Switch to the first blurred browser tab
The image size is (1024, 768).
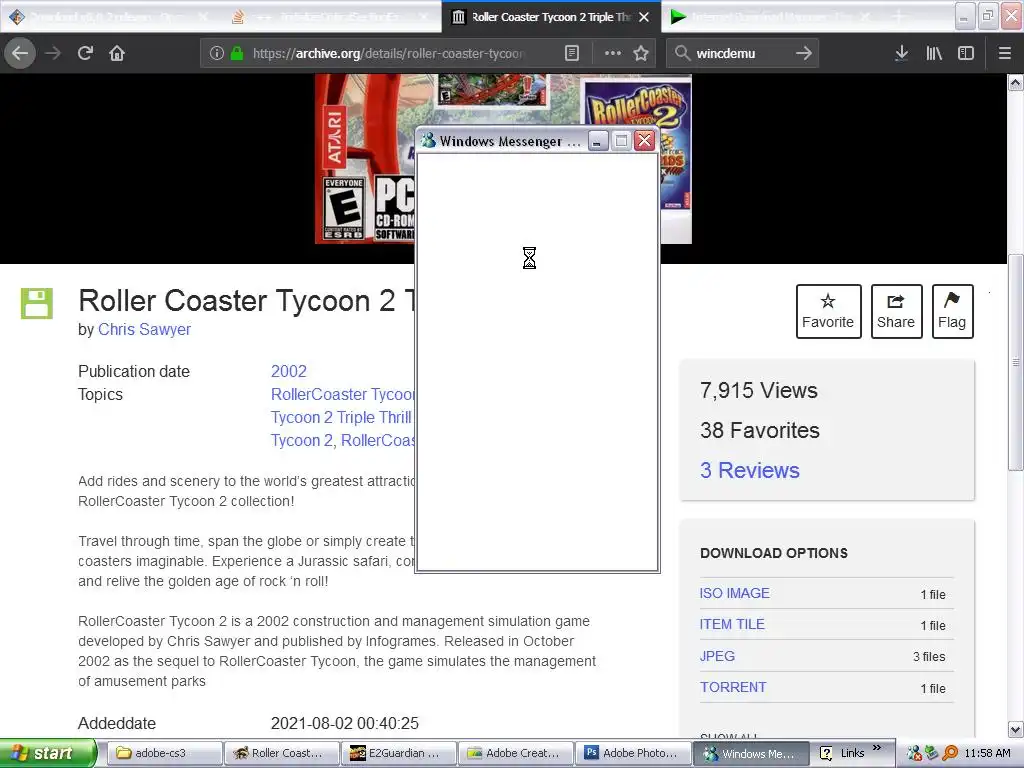pos(110,17)
